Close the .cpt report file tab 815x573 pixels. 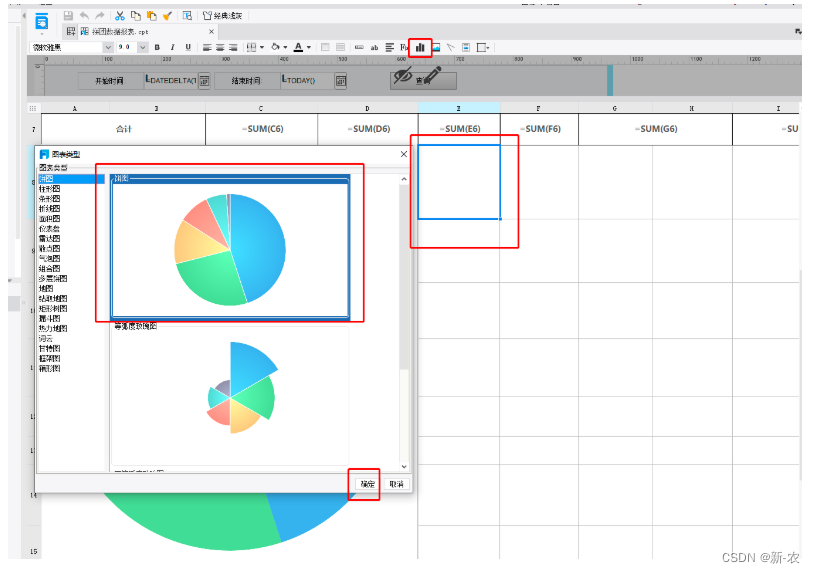[x=211, y=32]
